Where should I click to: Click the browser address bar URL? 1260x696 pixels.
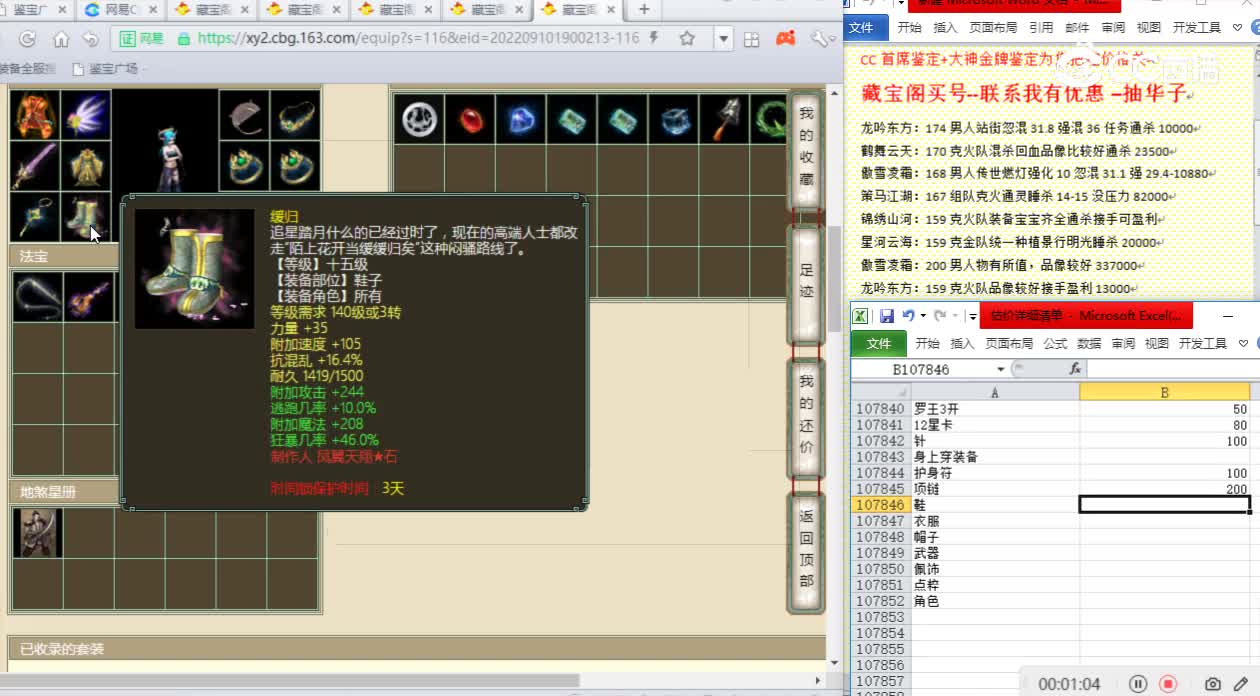(418, 39)
